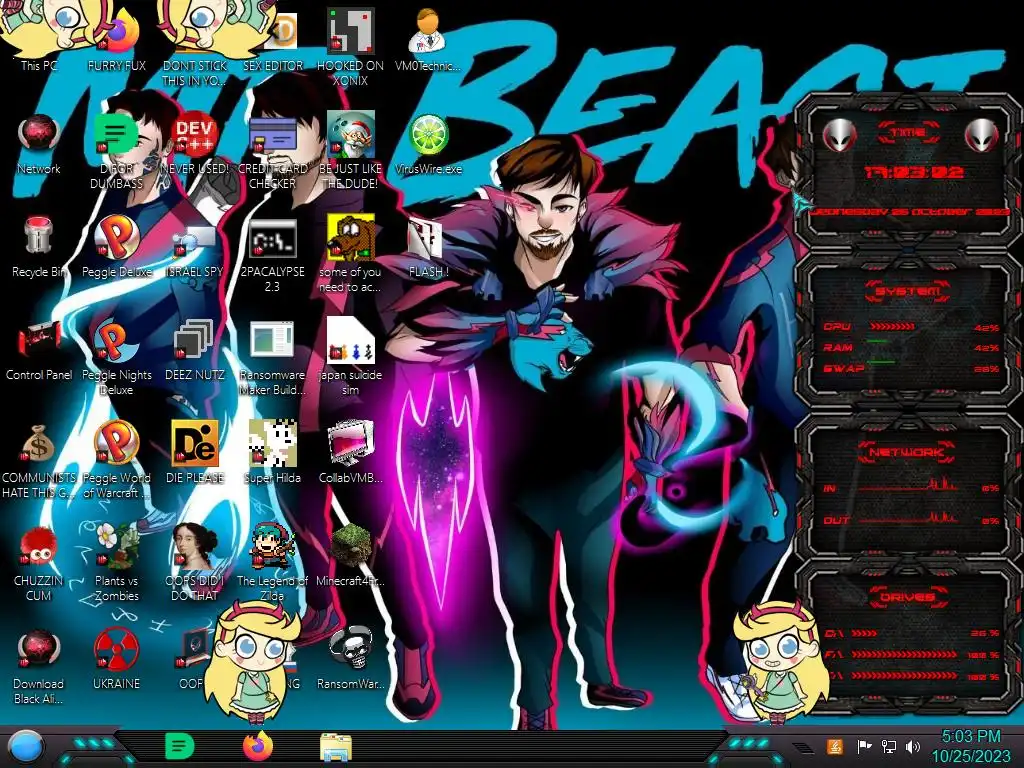Click the digital clock readout in TIME widget
Image resolution: width=1024 pixels, height=768 pixels.
[914, 172]
